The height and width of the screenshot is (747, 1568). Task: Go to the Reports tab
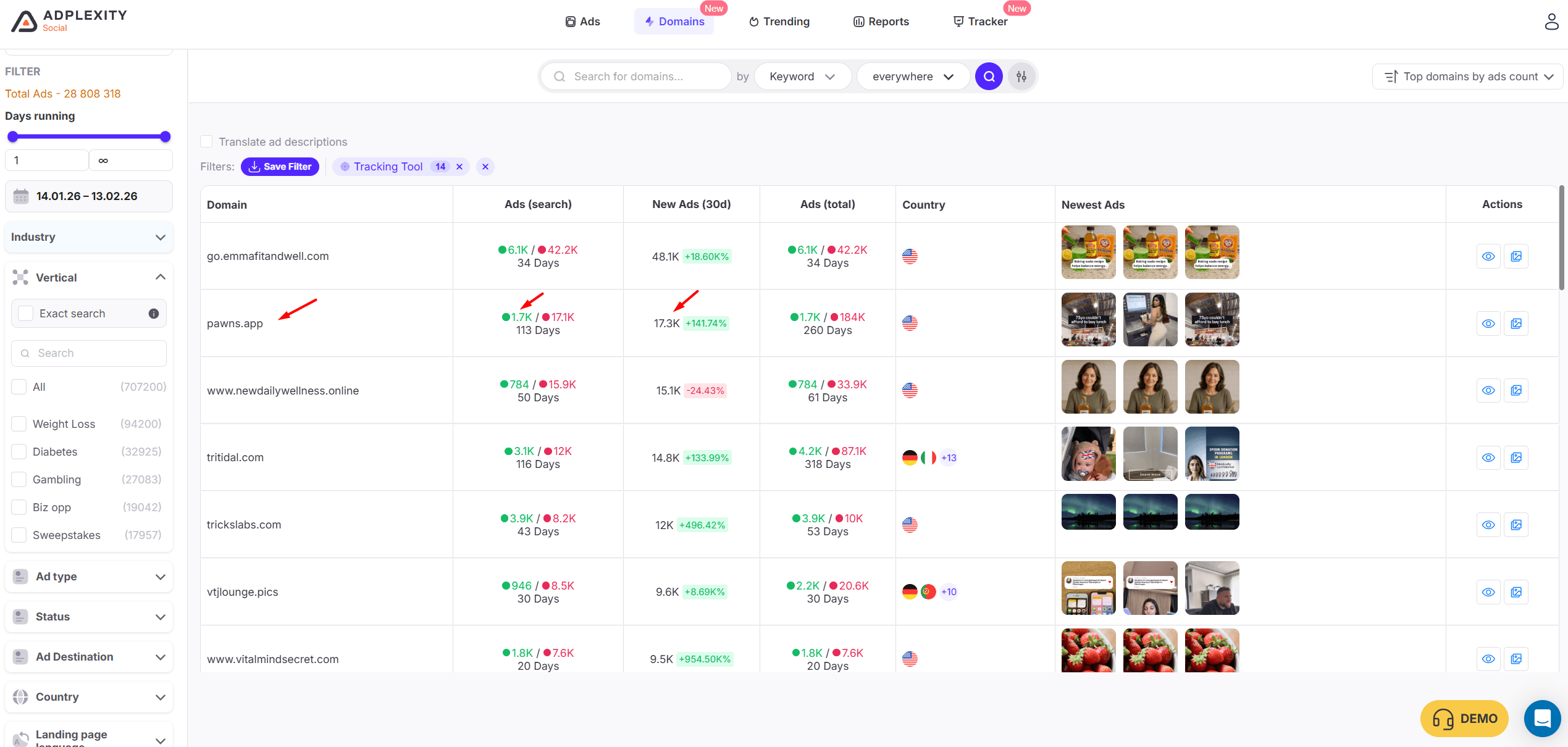coord(881,22)
